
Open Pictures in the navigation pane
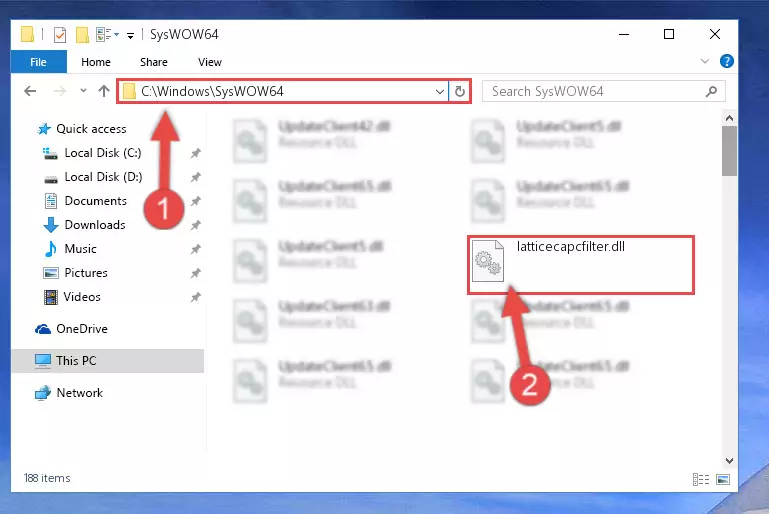pos(85,273)
